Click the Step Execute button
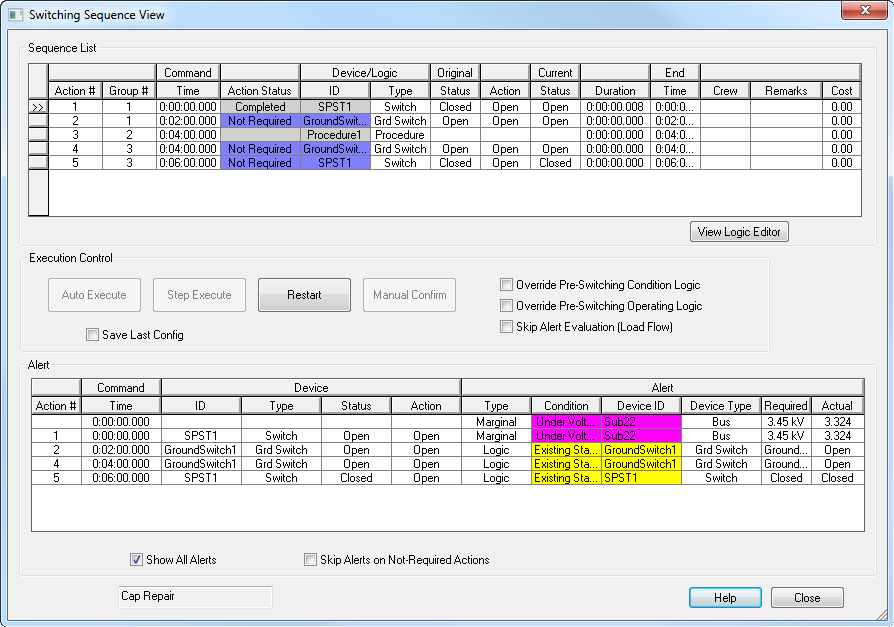Screen dimensions: 894x627 (x=199, y=295)
